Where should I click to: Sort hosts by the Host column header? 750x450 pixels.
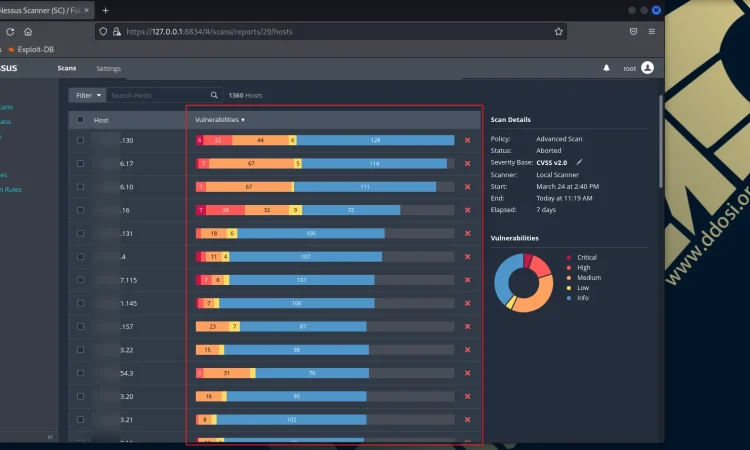101,120
